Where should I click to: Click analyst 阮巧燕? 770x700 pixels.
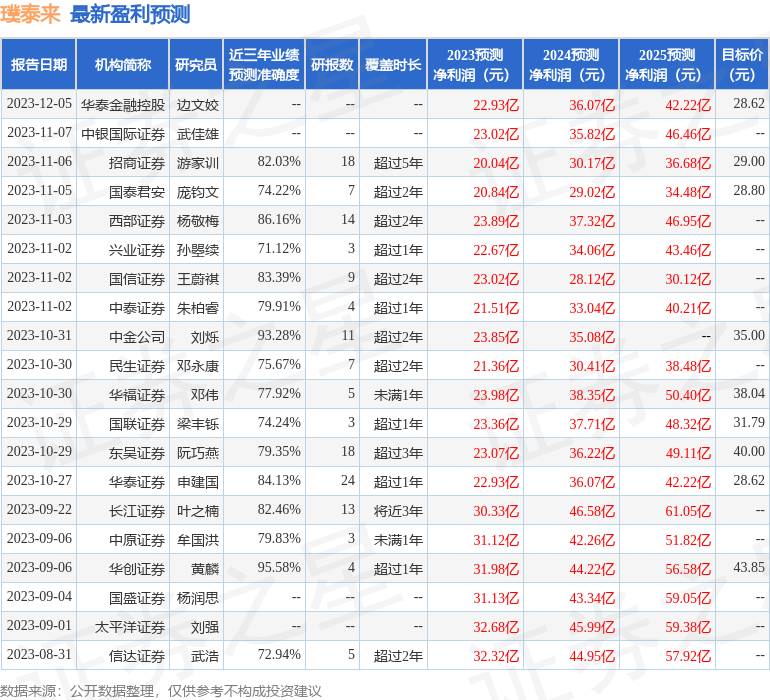pos(198,452)
